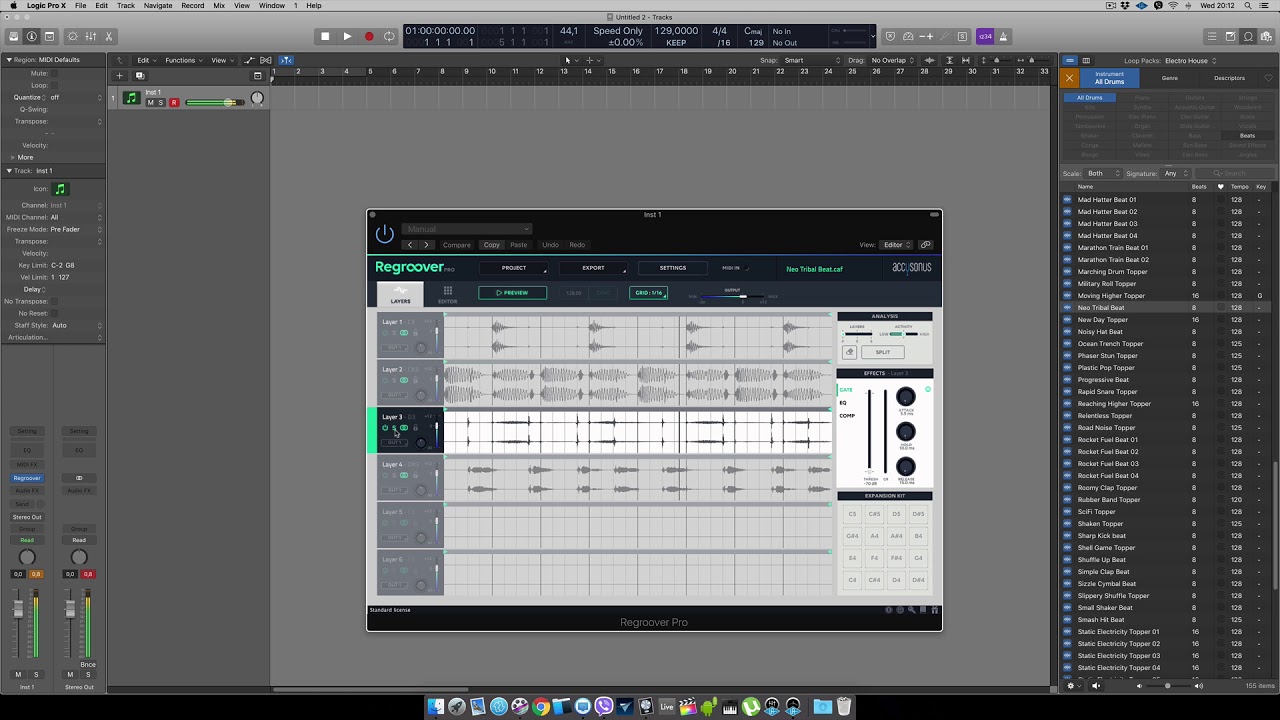Record-enable the Inst 1 track
Viewport: 1280px width, 720px height.
pyautogui.click(x=174, y=102)
